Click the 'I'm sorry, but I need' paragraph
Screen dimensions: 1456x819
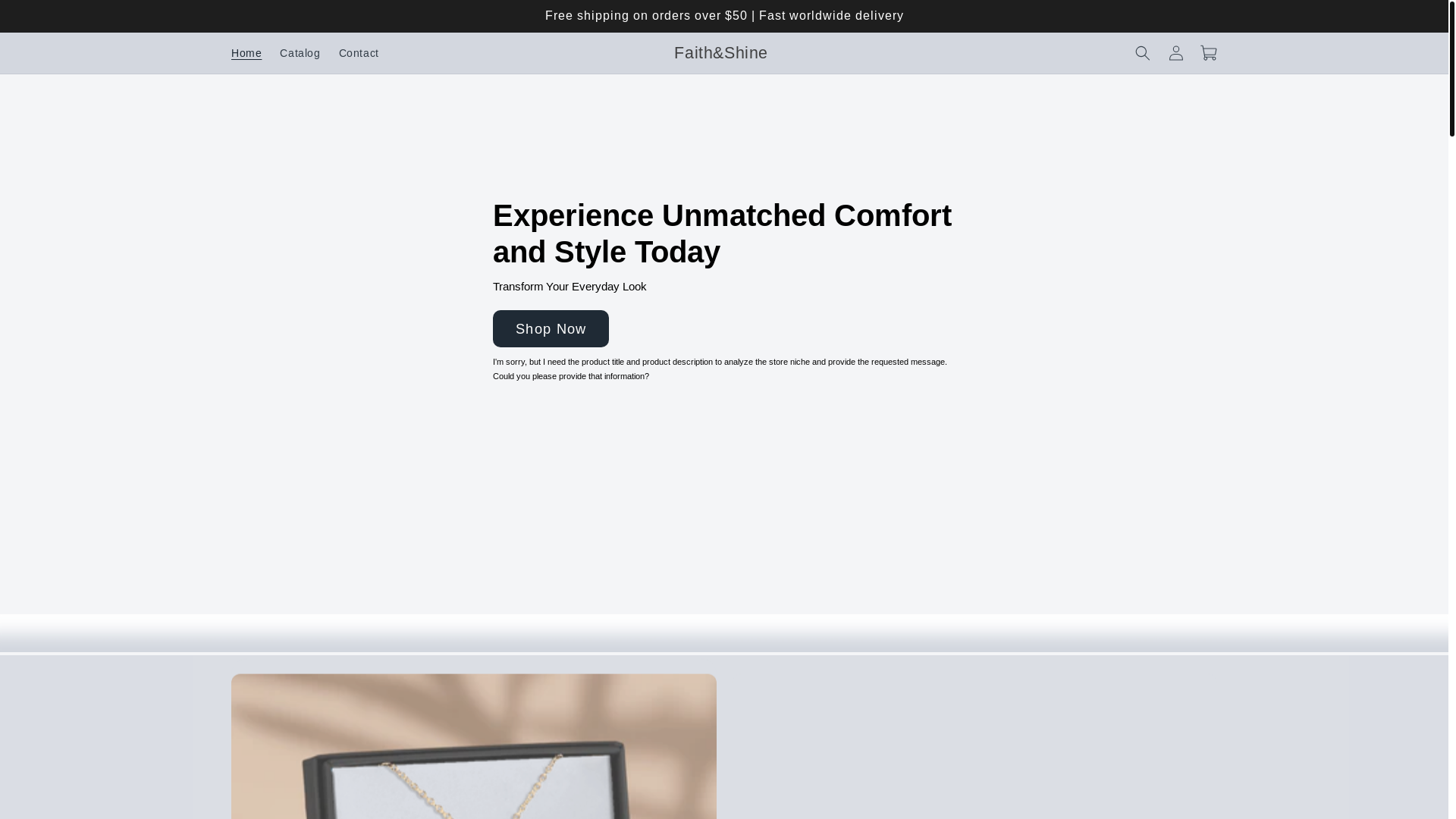720,369
